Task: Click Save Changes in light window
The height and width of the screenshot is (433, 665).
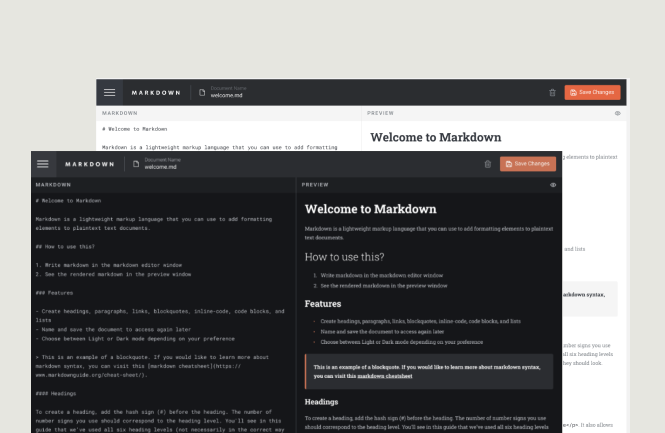Action: [x=592, y=92]
